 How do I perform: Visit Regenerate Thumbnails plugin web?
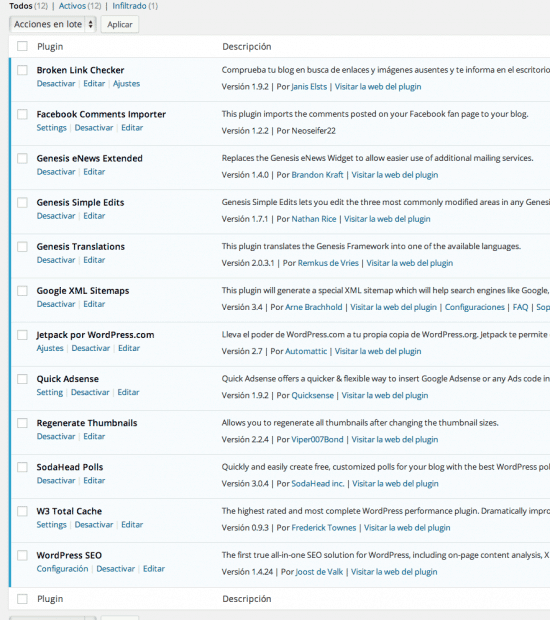[x=395, y=440]
